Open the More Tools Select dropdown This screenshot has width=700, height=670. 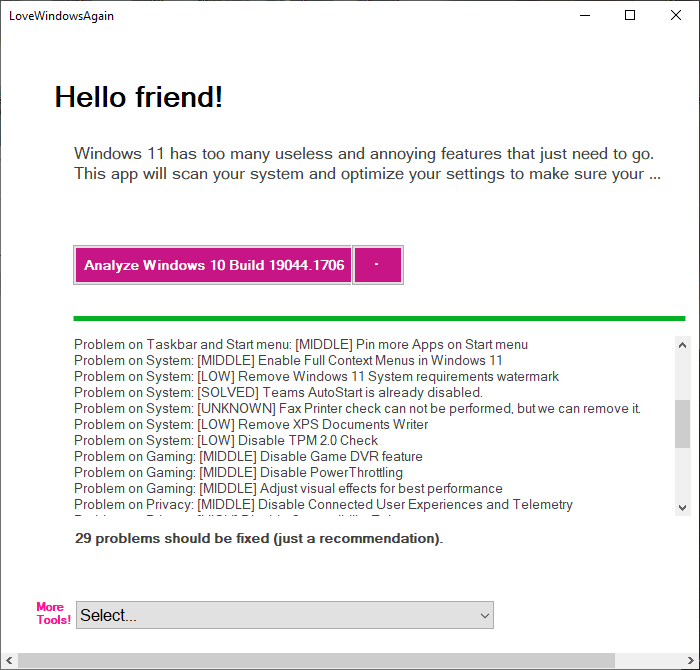285,615
